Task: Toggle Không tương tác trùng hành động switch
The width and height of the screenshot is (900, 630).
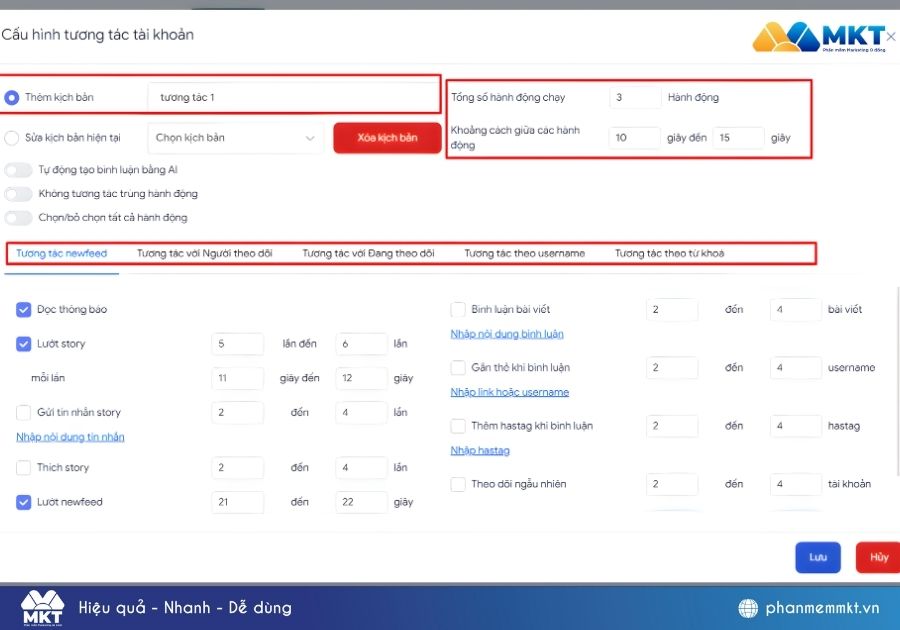Action: pyautogui.click(x=18, y=194)
